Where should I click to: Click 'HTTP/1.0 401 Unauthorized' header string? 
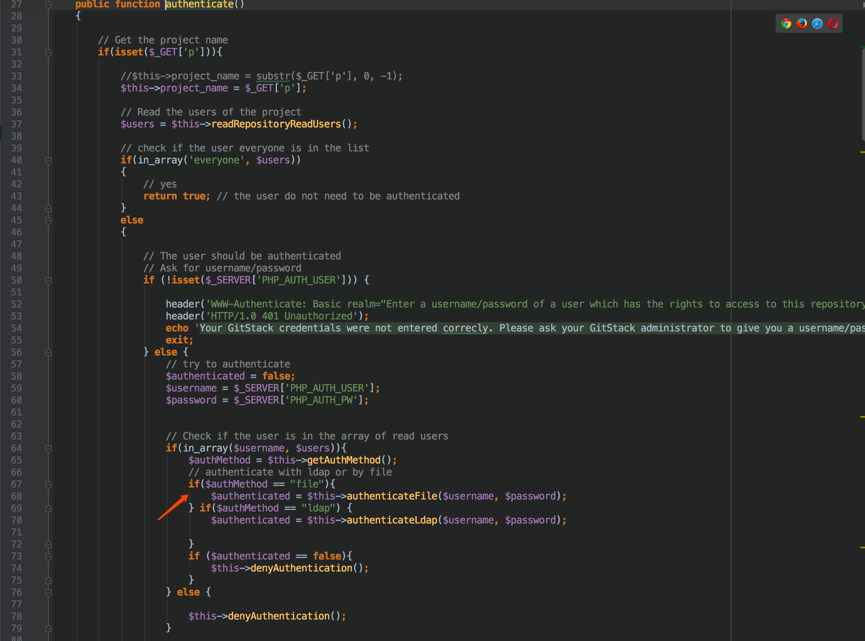[x=281, y=316]
